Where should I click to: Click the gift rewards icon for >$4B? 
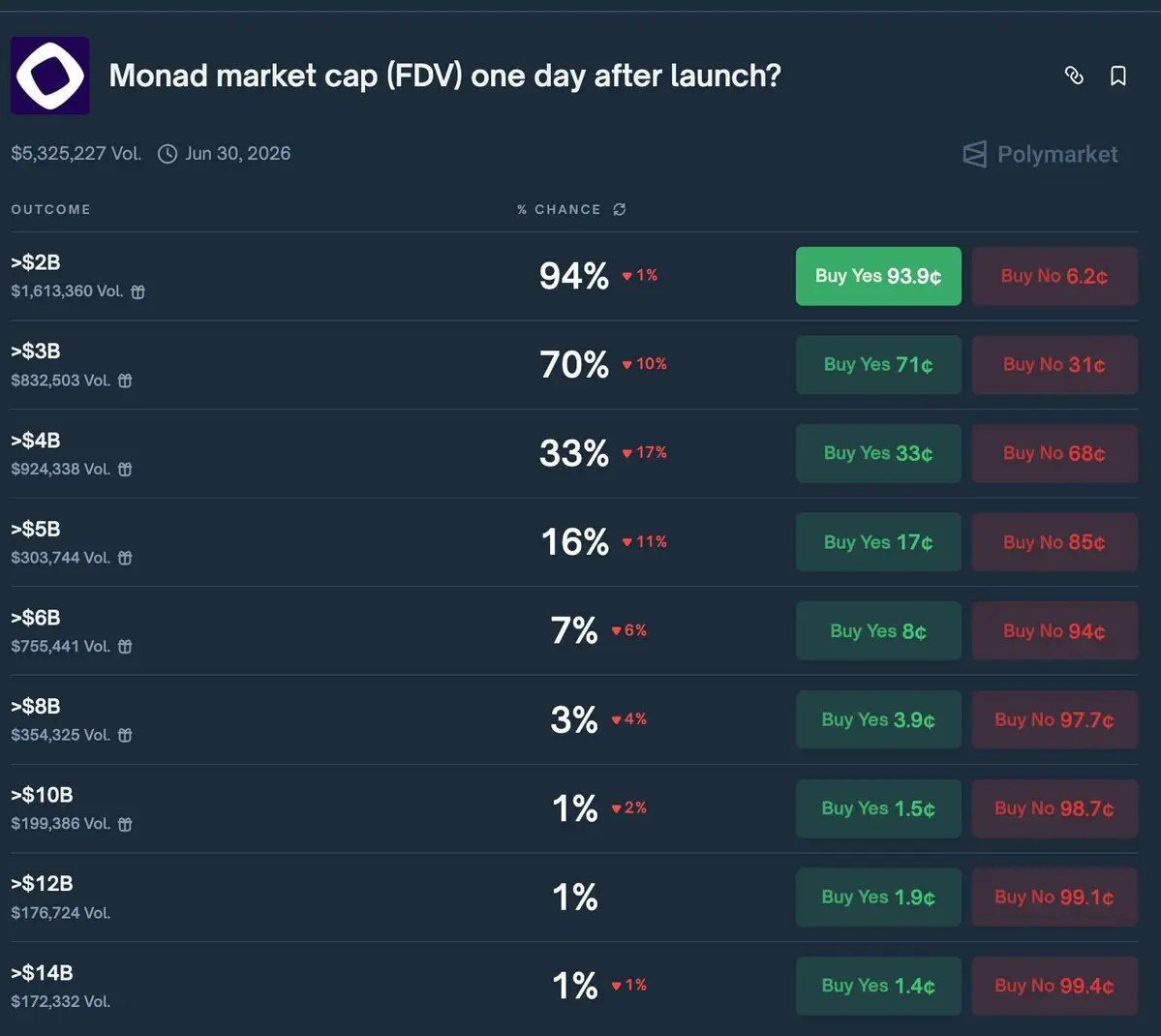point(125,470)
